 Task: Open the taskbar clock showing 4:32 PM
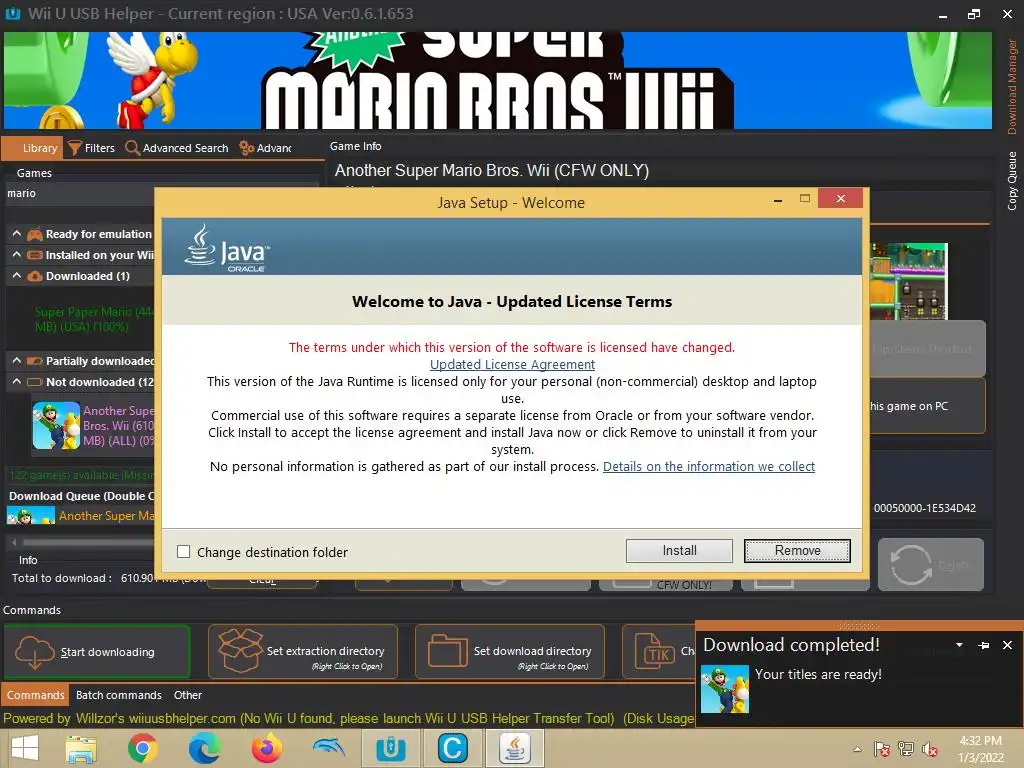(980, 748)
